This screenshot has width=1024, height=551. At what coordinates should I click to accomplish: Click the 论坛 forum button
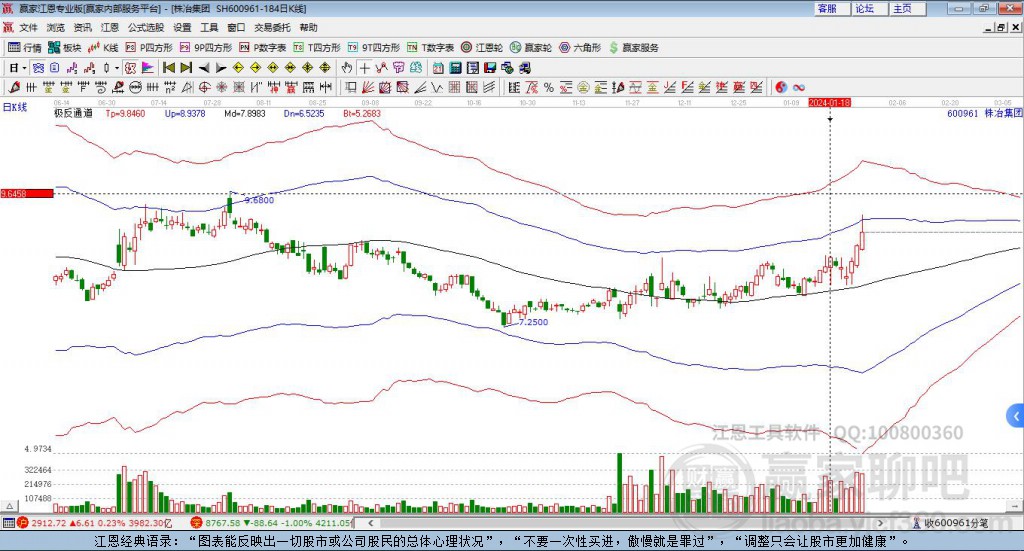[x=865, y=8]
